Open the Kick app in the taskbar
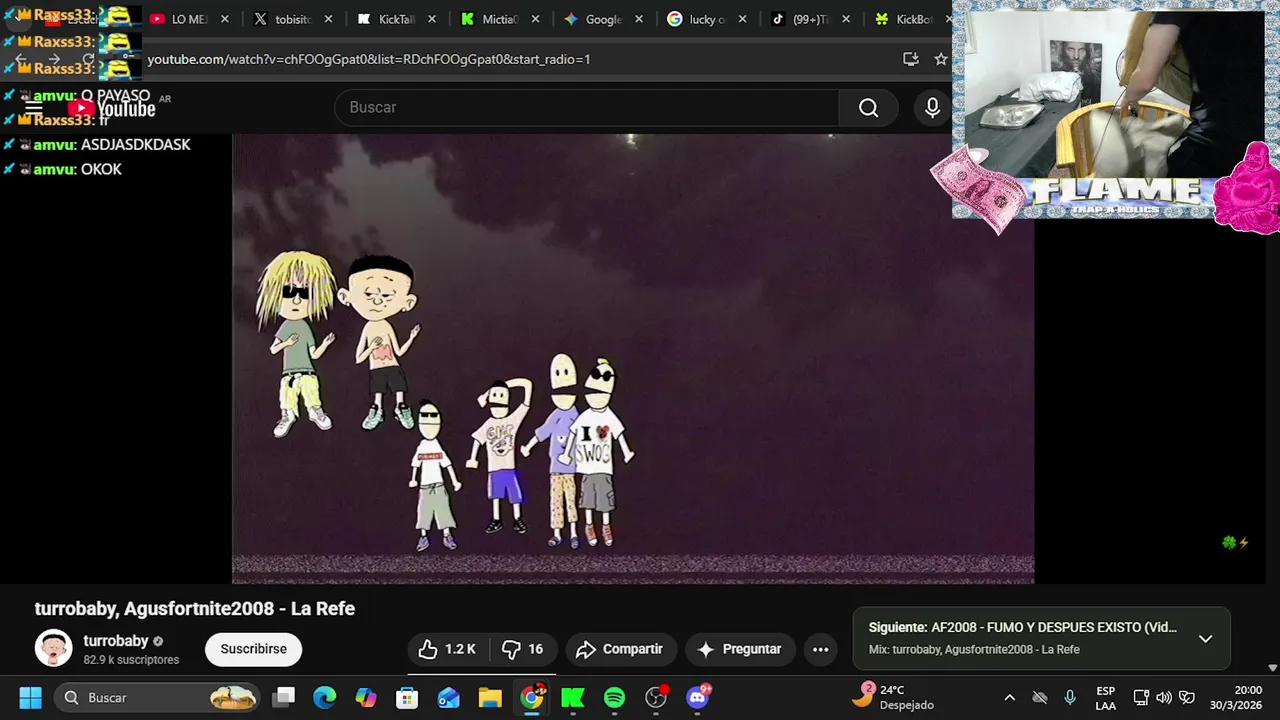The height and width of the screenshot is (720, 1280). pyautogui.click(x=573, y=697)
